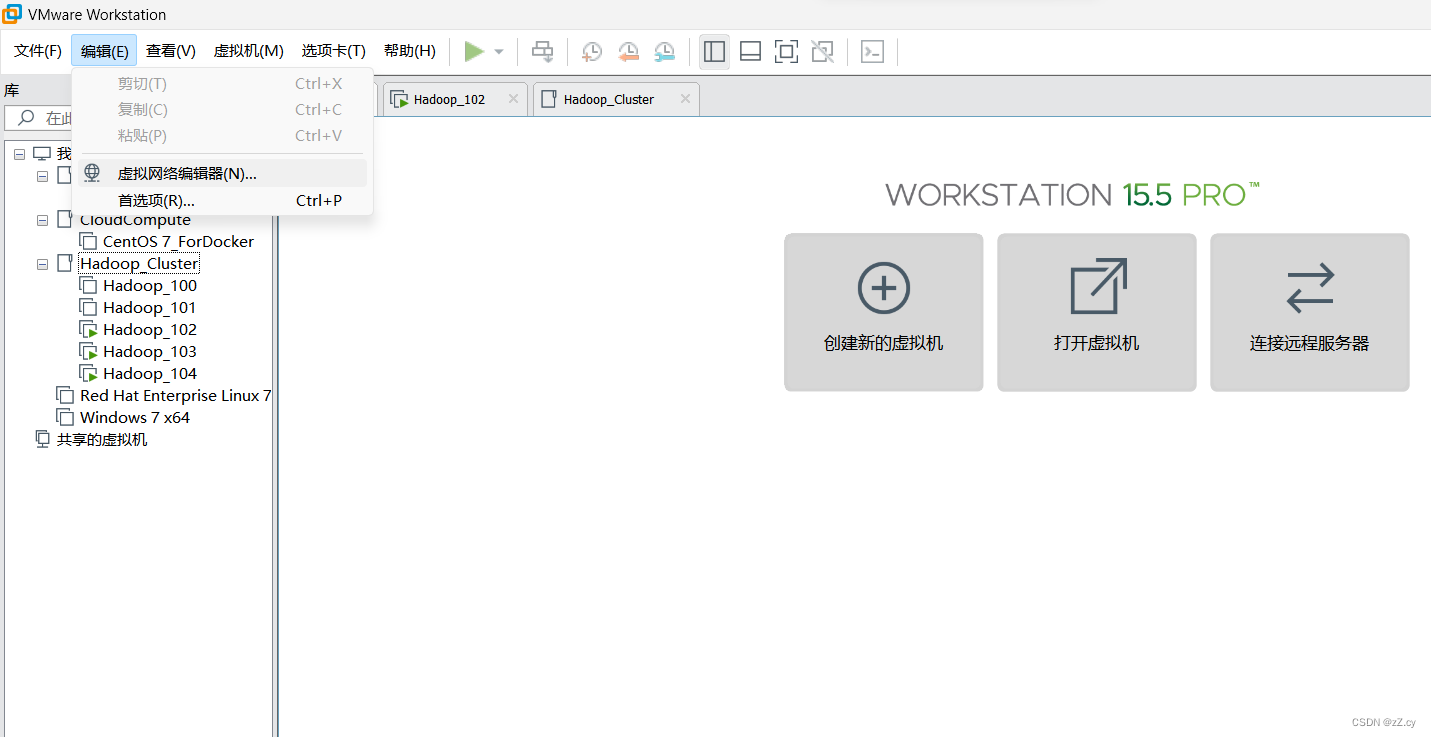Click the full screen mode icon
Image resolution: width=1431 pixels, height=737 pixels.
point(786,51)
